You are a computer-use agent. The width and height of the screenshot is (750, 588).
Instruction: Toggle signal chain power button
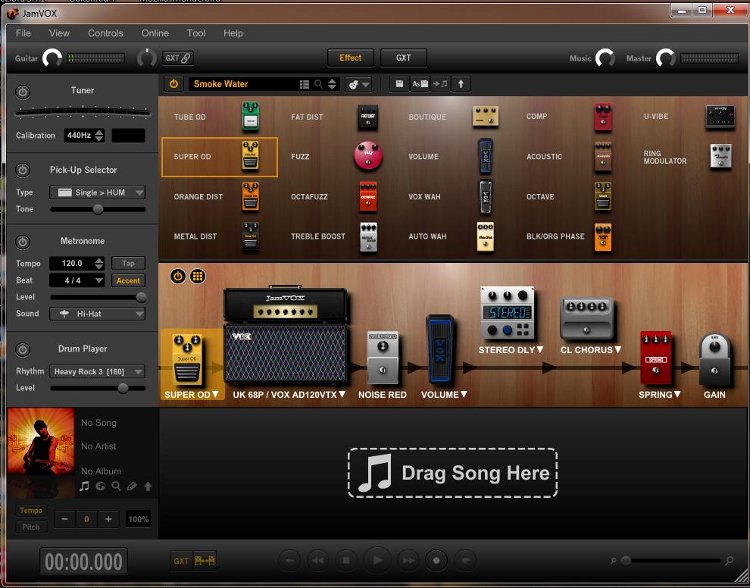[x=178, y=276]
